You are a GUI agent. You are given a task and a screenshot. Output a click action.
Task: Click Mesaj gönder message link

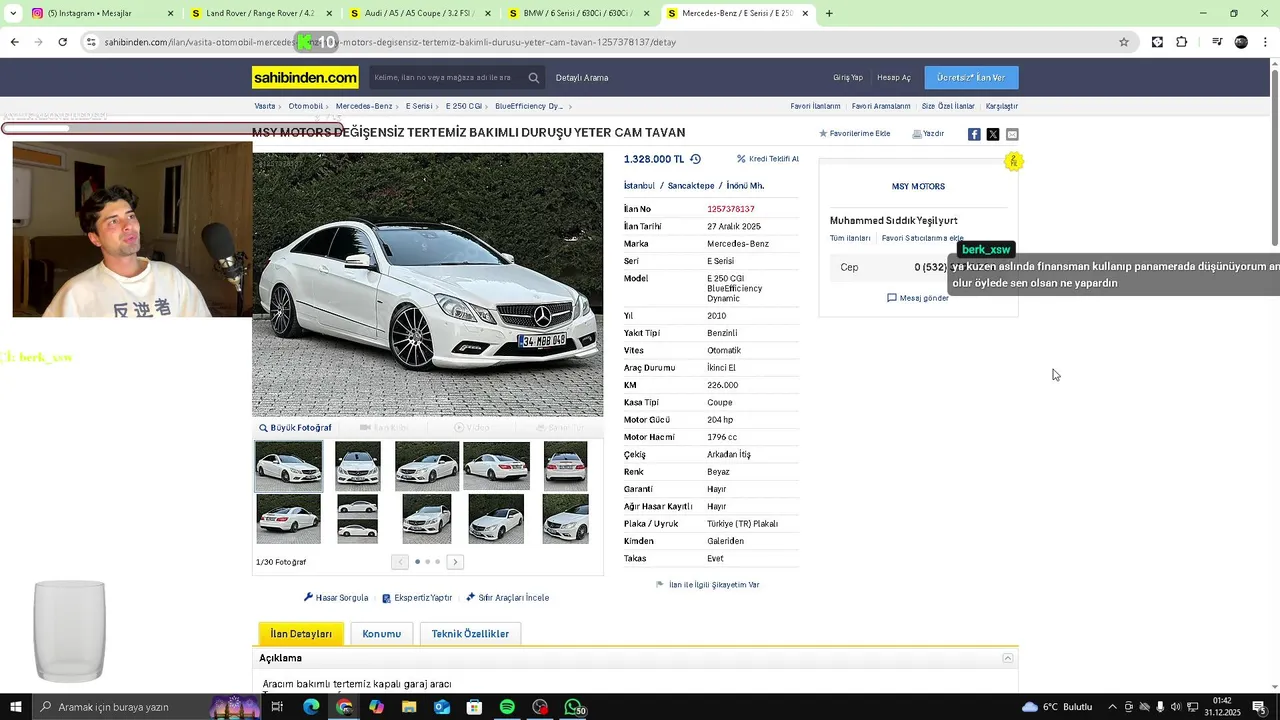click(918, 298)
